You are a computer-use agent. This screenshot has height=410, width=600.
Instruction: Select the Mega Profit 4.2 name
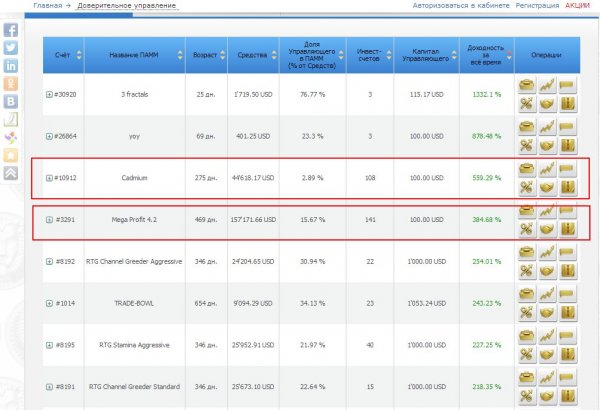coord(134,220)
